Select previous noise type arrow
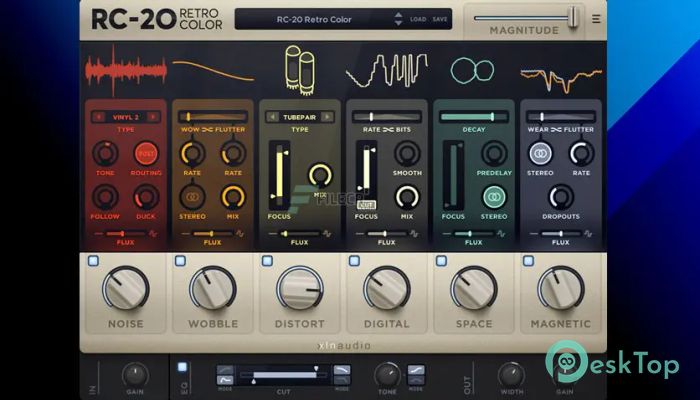This screenshot has height=400, width=700. [x=98, y=117]
